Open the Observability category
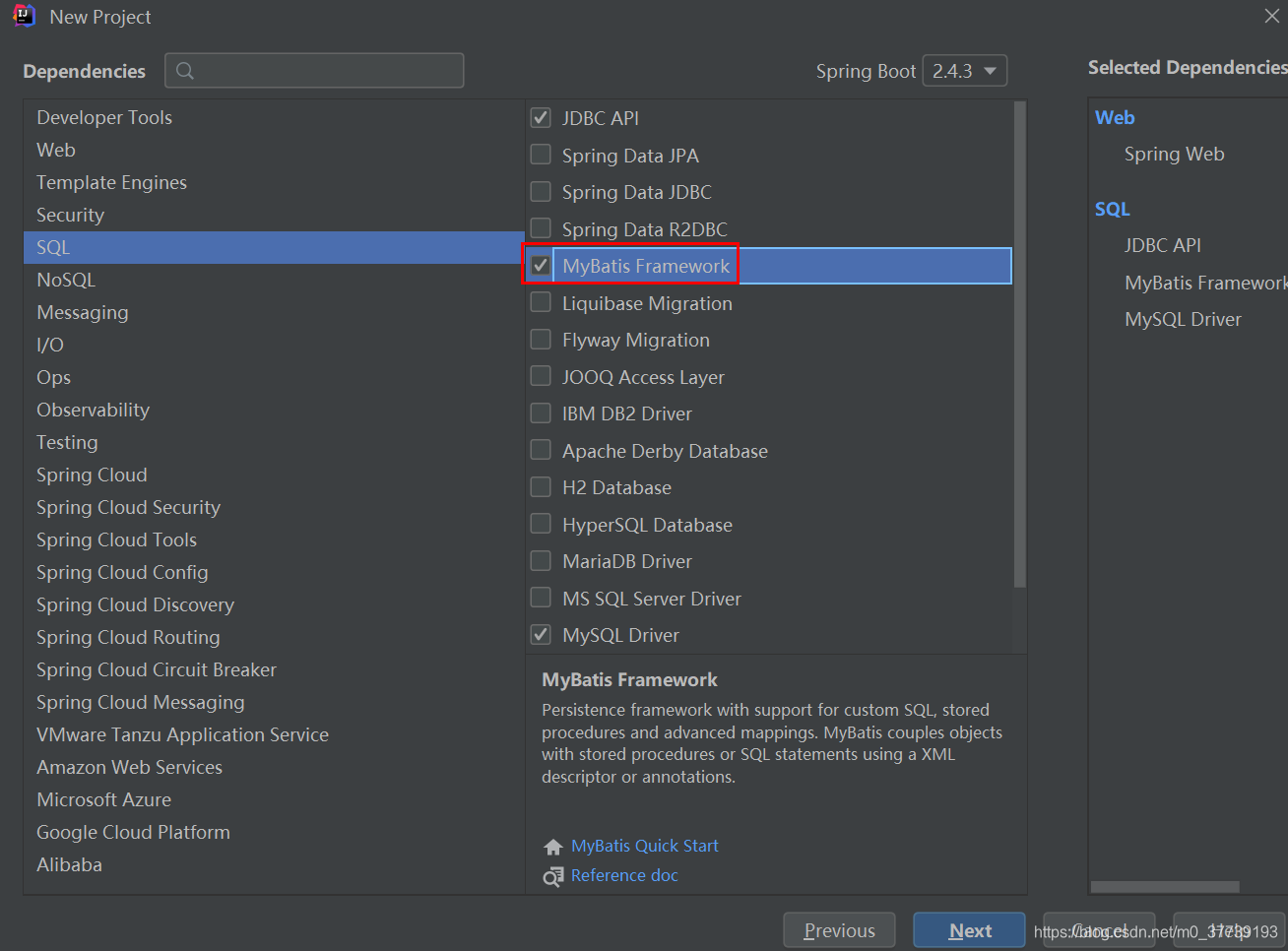Screen dimensions: 1288x951 [274, 410]
